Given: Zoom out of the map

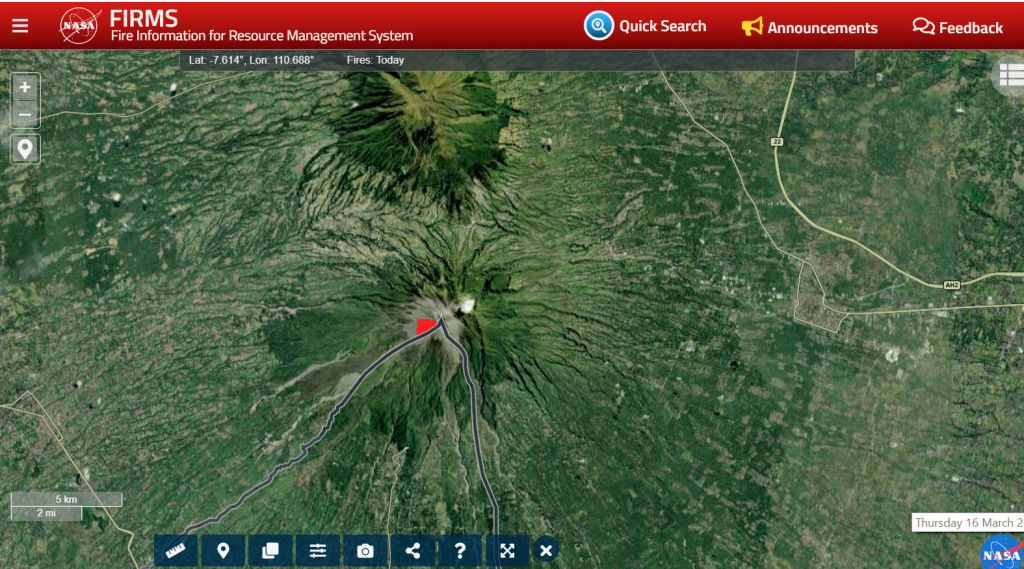Looking at the screenshot, I should pyautogui.click(x=25, y=114).
